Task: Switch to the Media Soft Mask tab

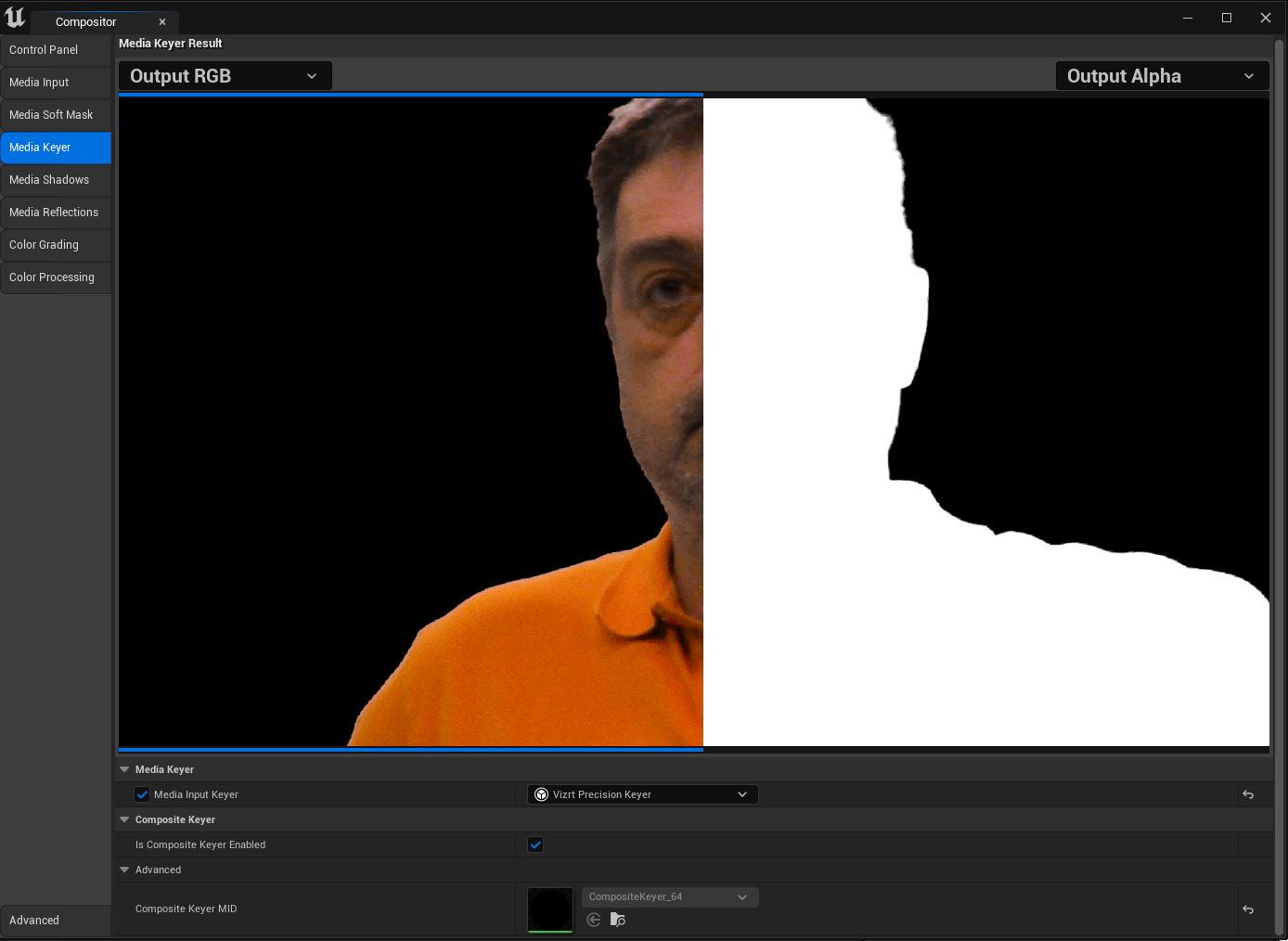Action: (x=56, y=115)
